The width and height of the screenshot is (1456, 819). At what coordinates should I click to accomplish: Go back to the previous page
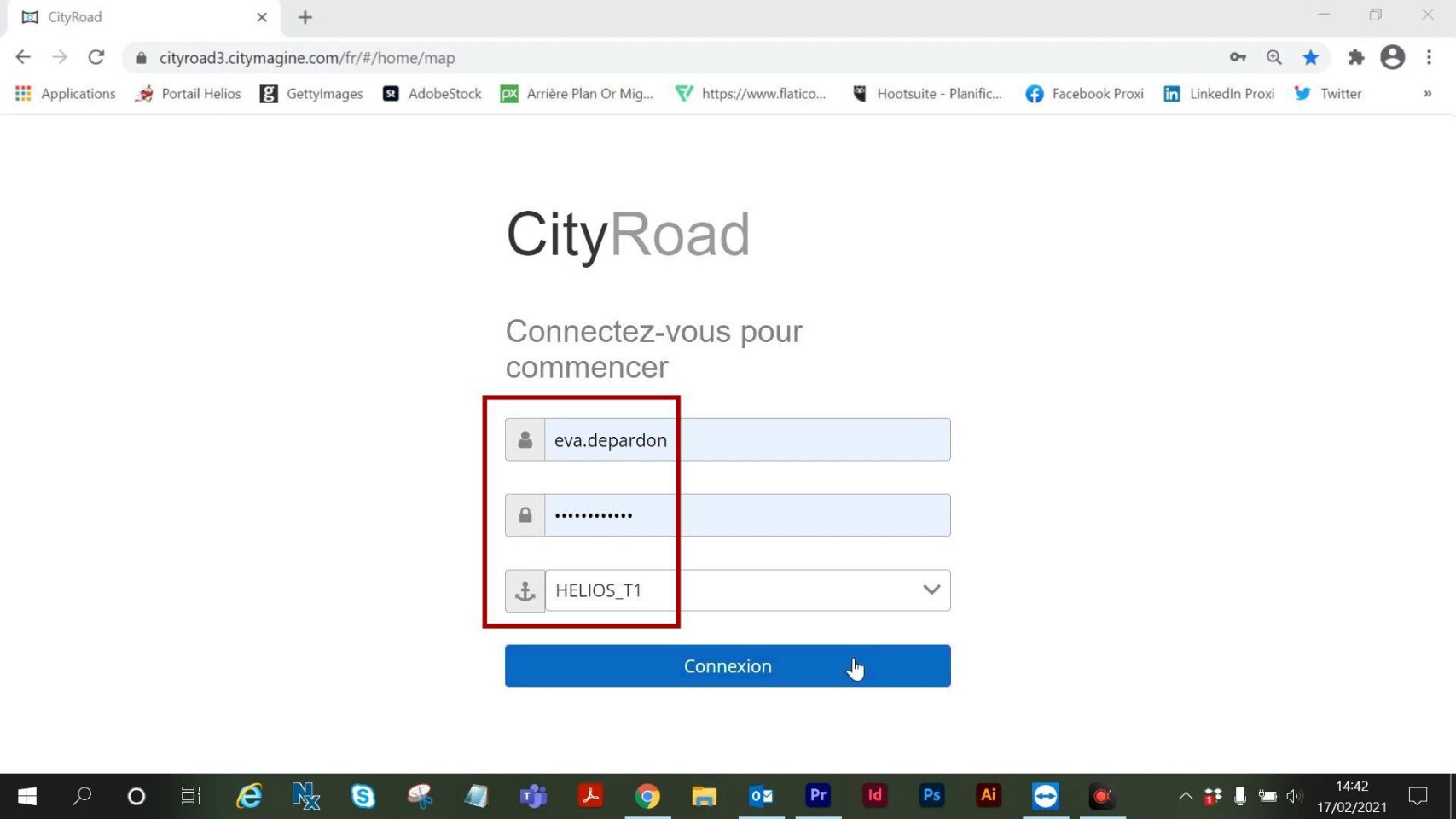tap(23, 57)
